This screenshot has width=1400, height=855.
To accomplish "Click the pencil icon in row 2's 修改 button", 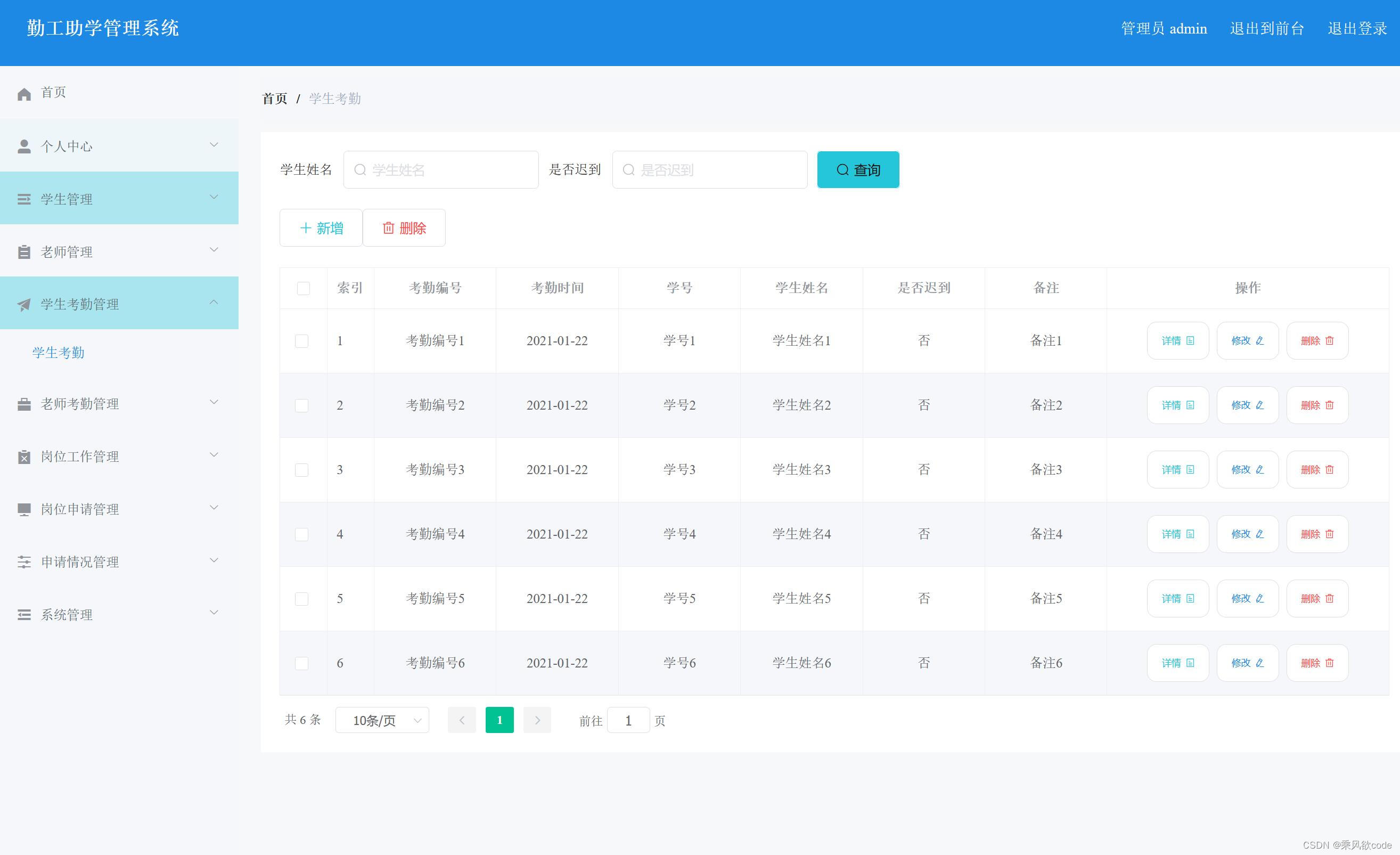I will point(1259,405).
